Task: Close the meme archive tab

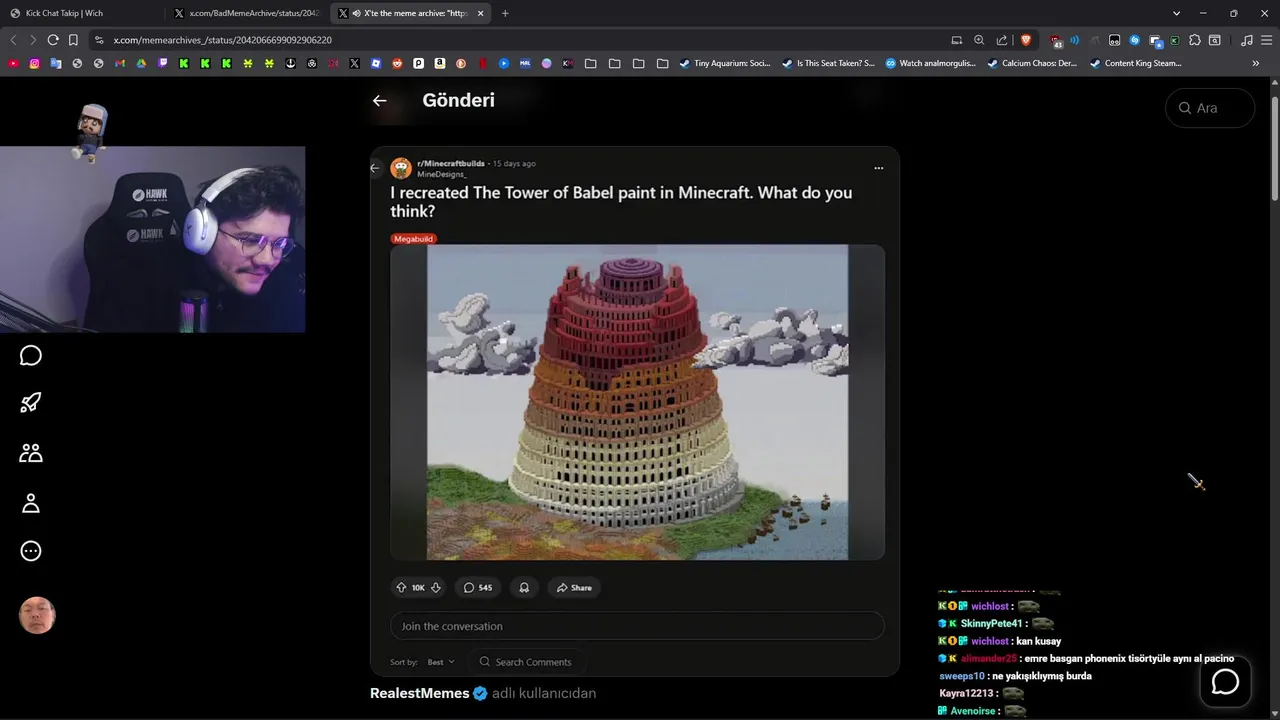Action: [480, 13]
